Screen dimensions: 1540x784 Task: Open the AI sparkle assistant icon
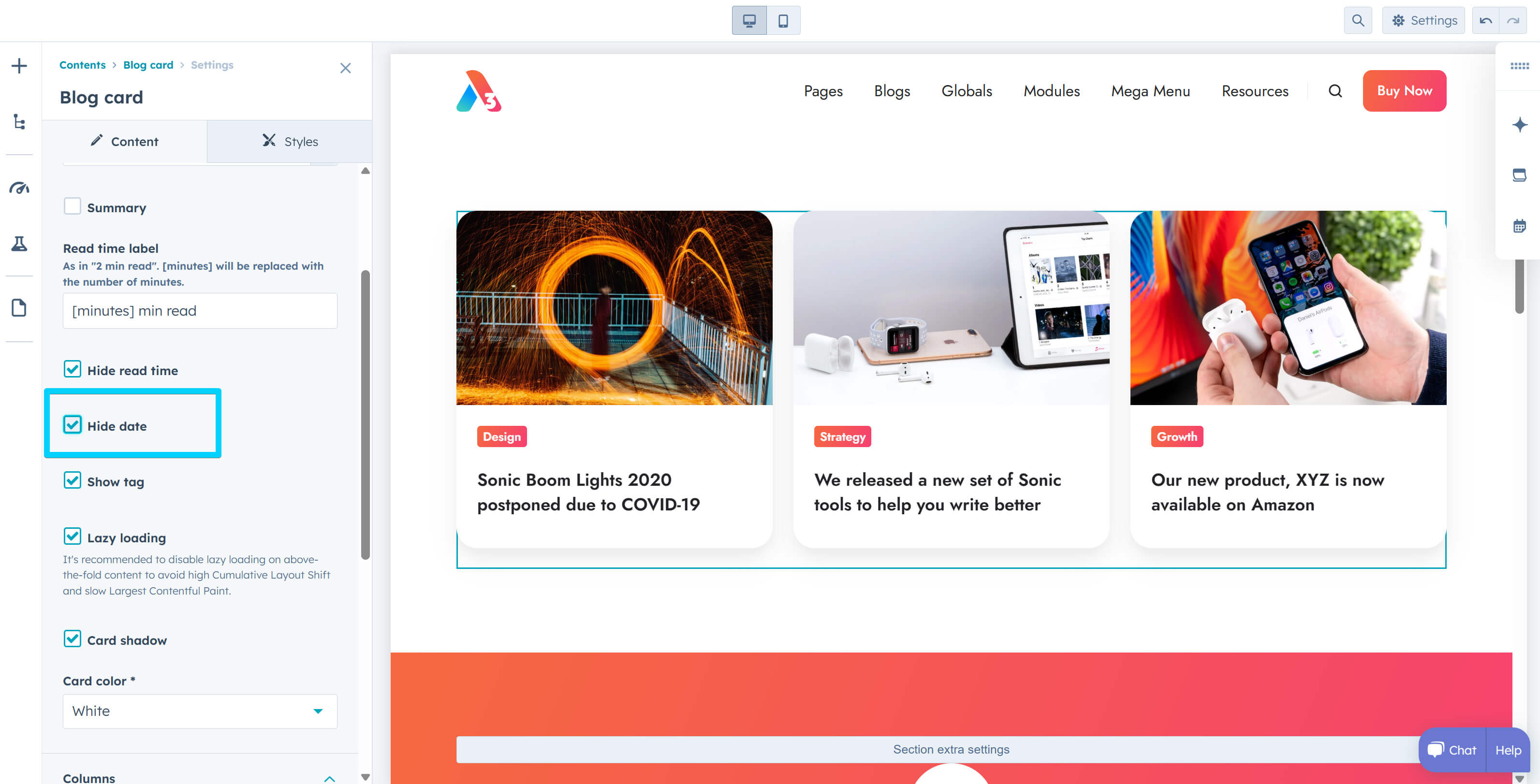pos(1519,124)
